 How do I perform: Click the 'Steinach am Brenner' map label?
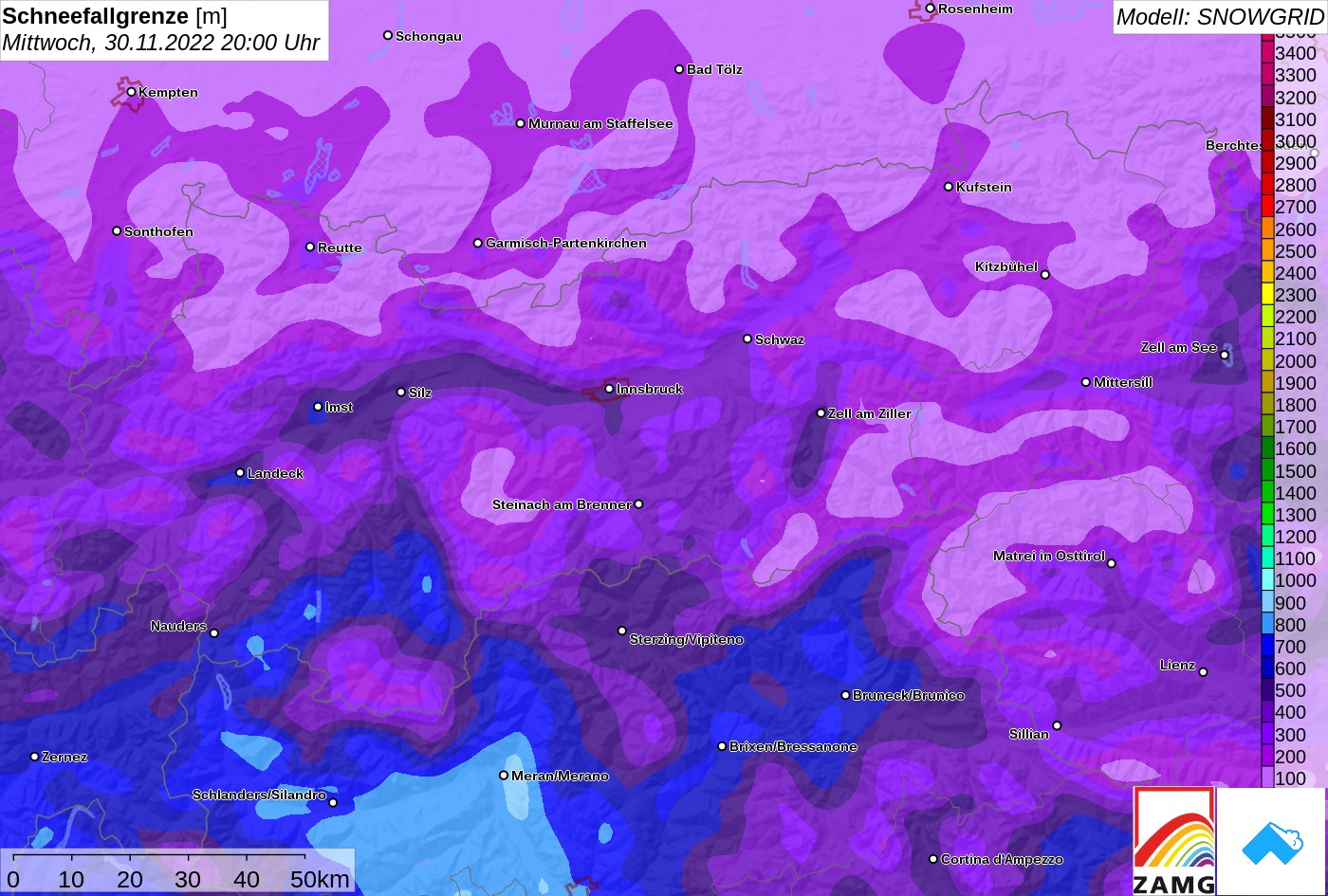coord(562,505)
